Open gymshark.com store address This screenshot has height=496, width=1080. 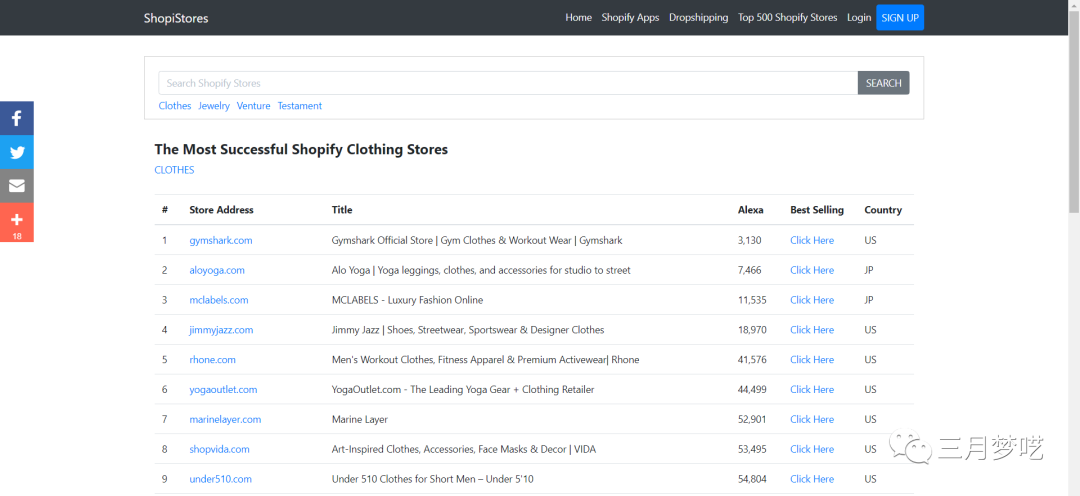coord(221,240)
